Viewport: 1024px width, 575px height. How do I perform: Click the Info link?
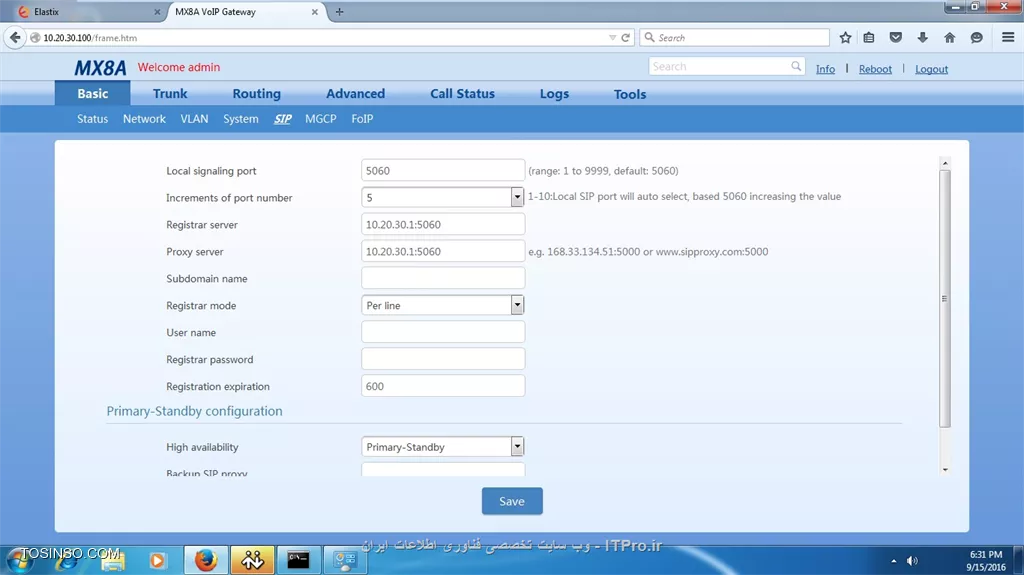pos(825,69)
